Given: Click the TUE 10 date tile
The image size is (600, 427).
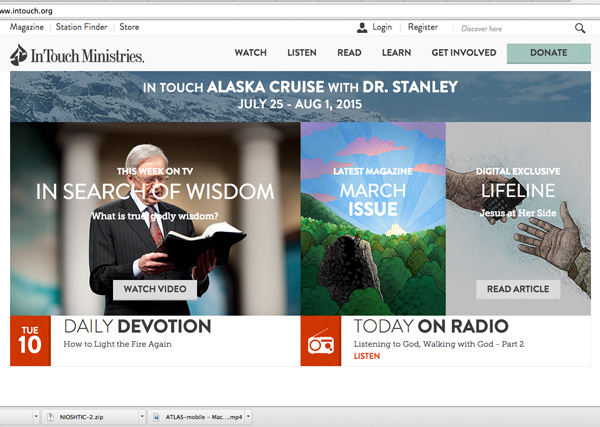Looking at the screenshot, I should (x=30, y=341).
